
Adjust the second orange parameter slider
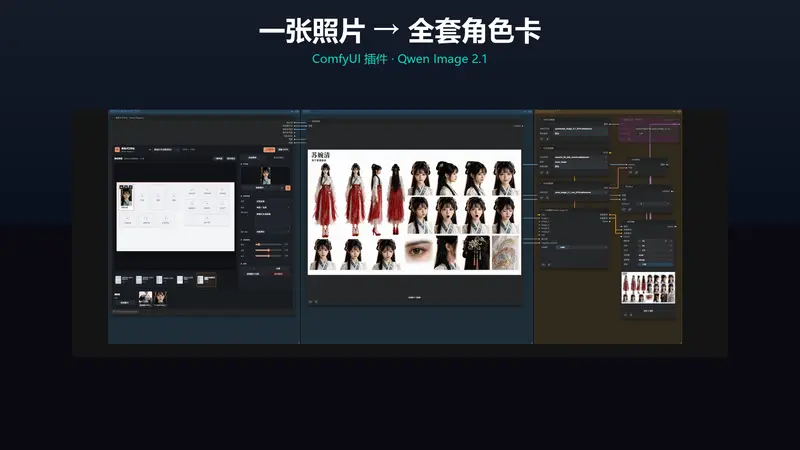point(269,250)
